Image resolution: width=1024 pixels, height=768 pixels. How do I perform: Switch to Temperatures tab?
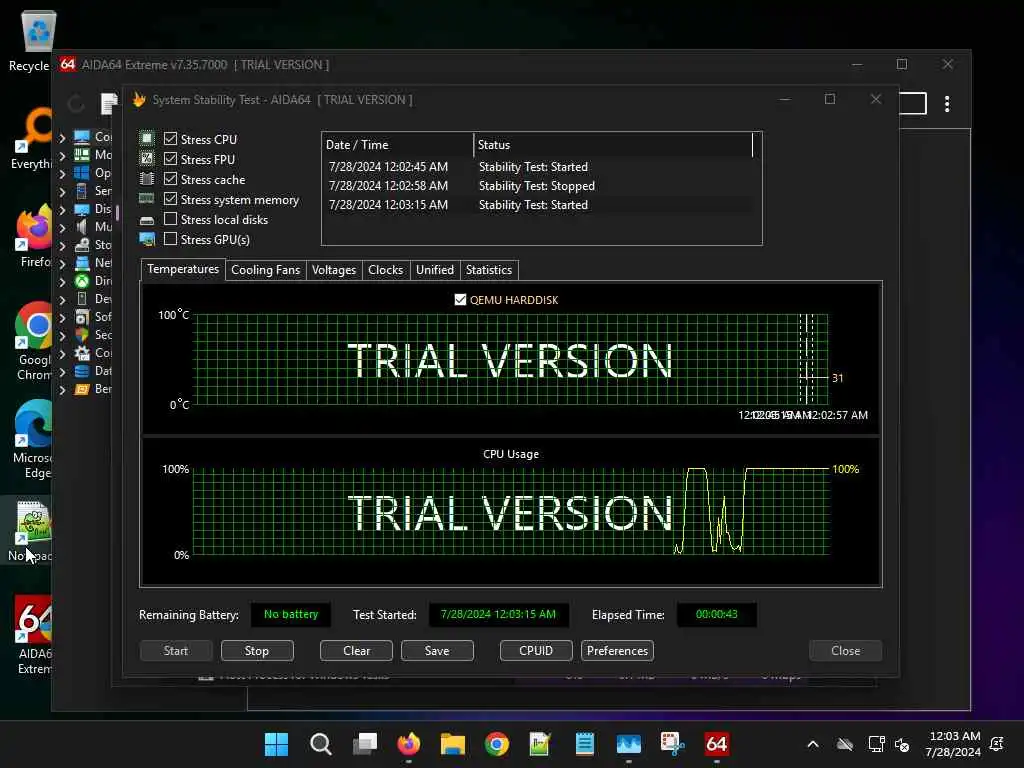pyautogui.click(x=183, y=269)
